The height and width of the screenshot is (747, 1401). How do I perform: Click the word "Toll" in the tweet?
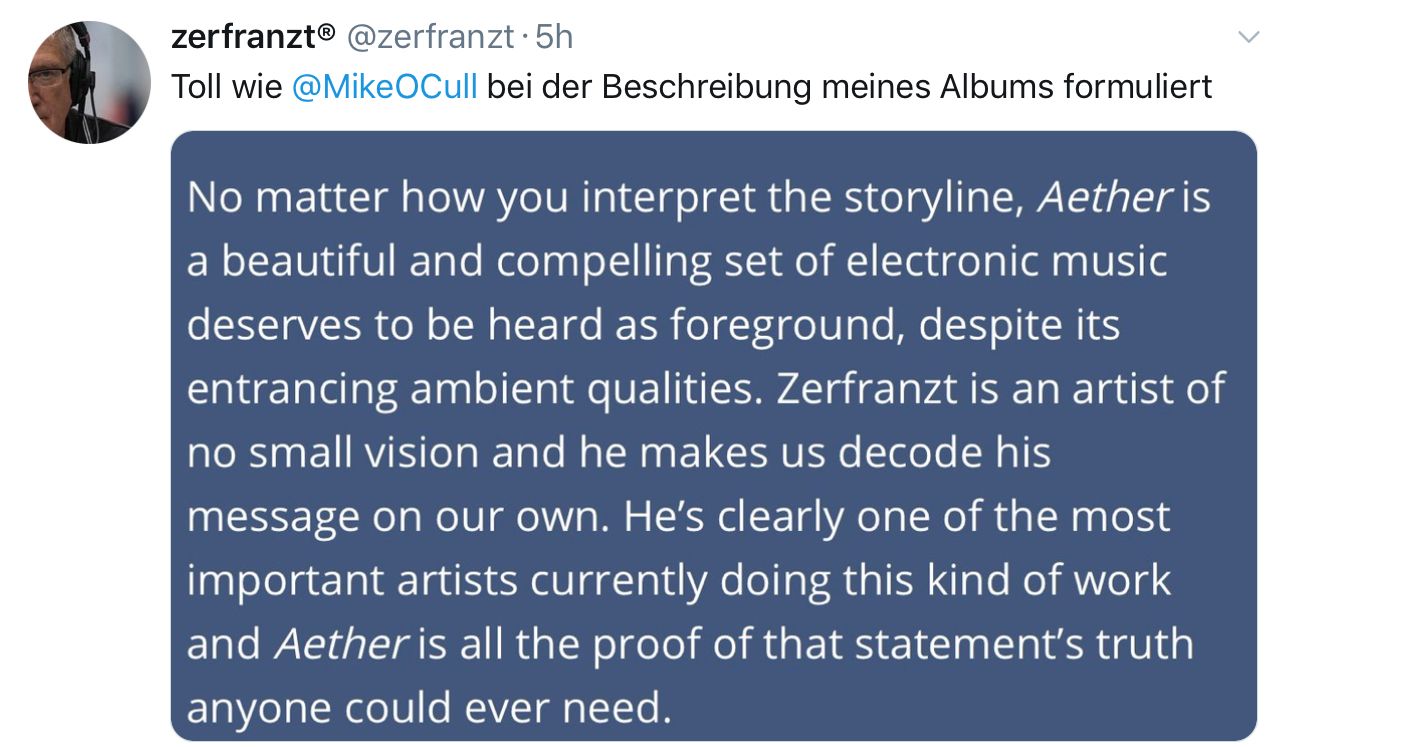(196, 87)
